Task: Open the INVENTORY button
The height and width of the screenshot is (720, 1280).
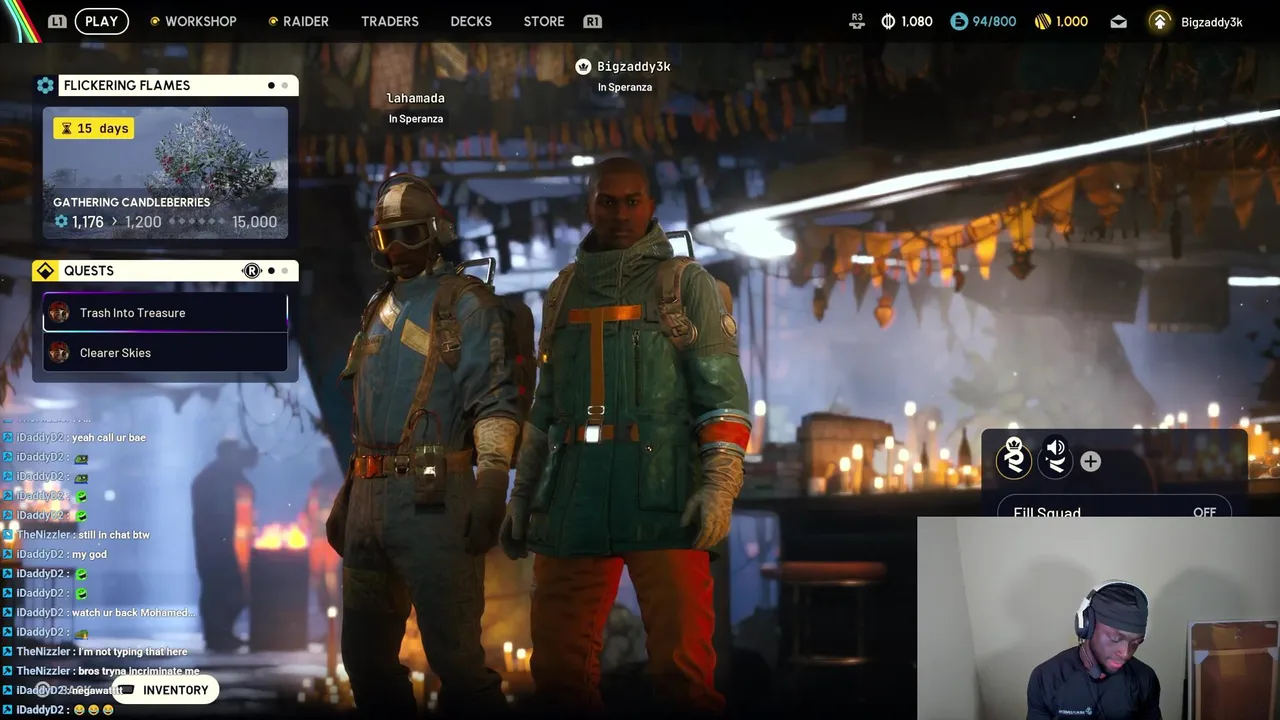Action: (x=165, y=690)
